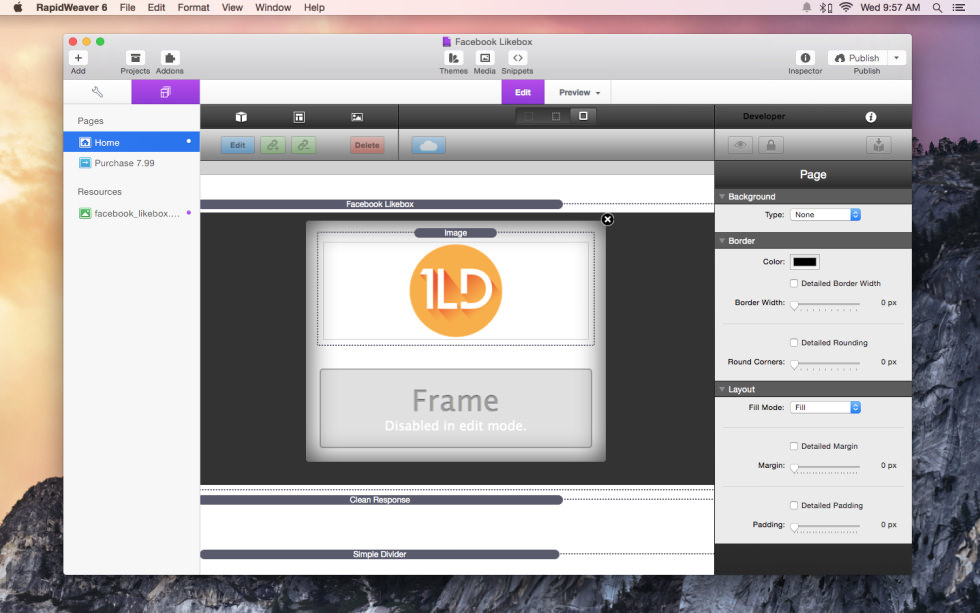Image resolution: width=980 pixels, height=613 pixels.
Task: Select the Clean Response stack label
Action: 381,500
